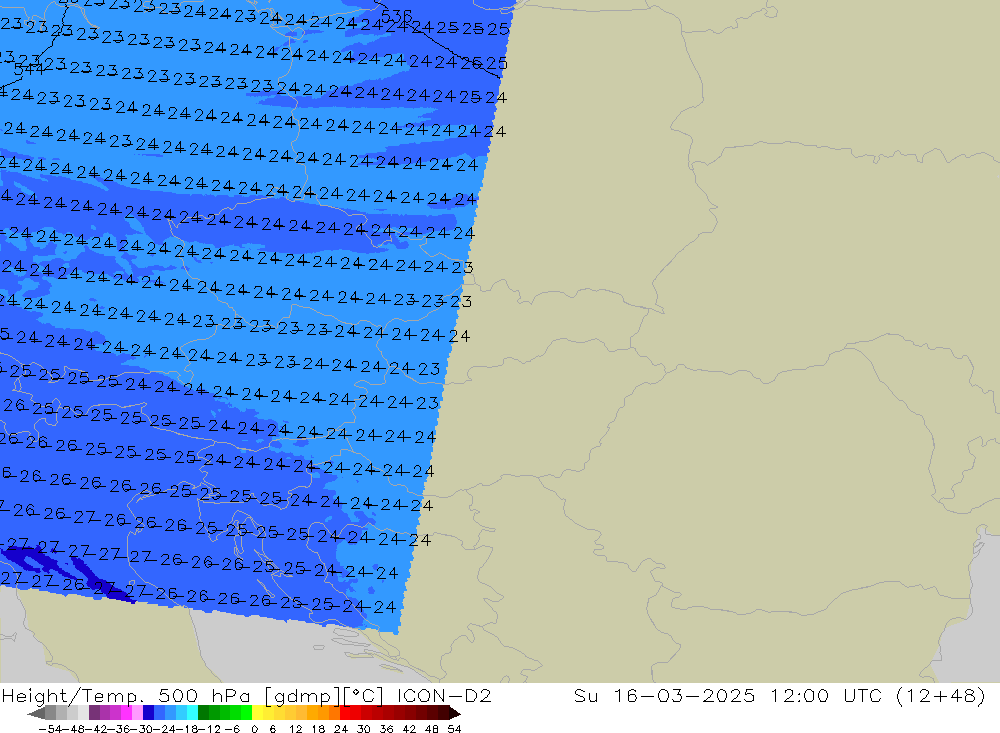Click the 'Height/Temp. 500 hPa' title text
The width and height of the screenshot is (1000, 733).
tap(128, 696)
